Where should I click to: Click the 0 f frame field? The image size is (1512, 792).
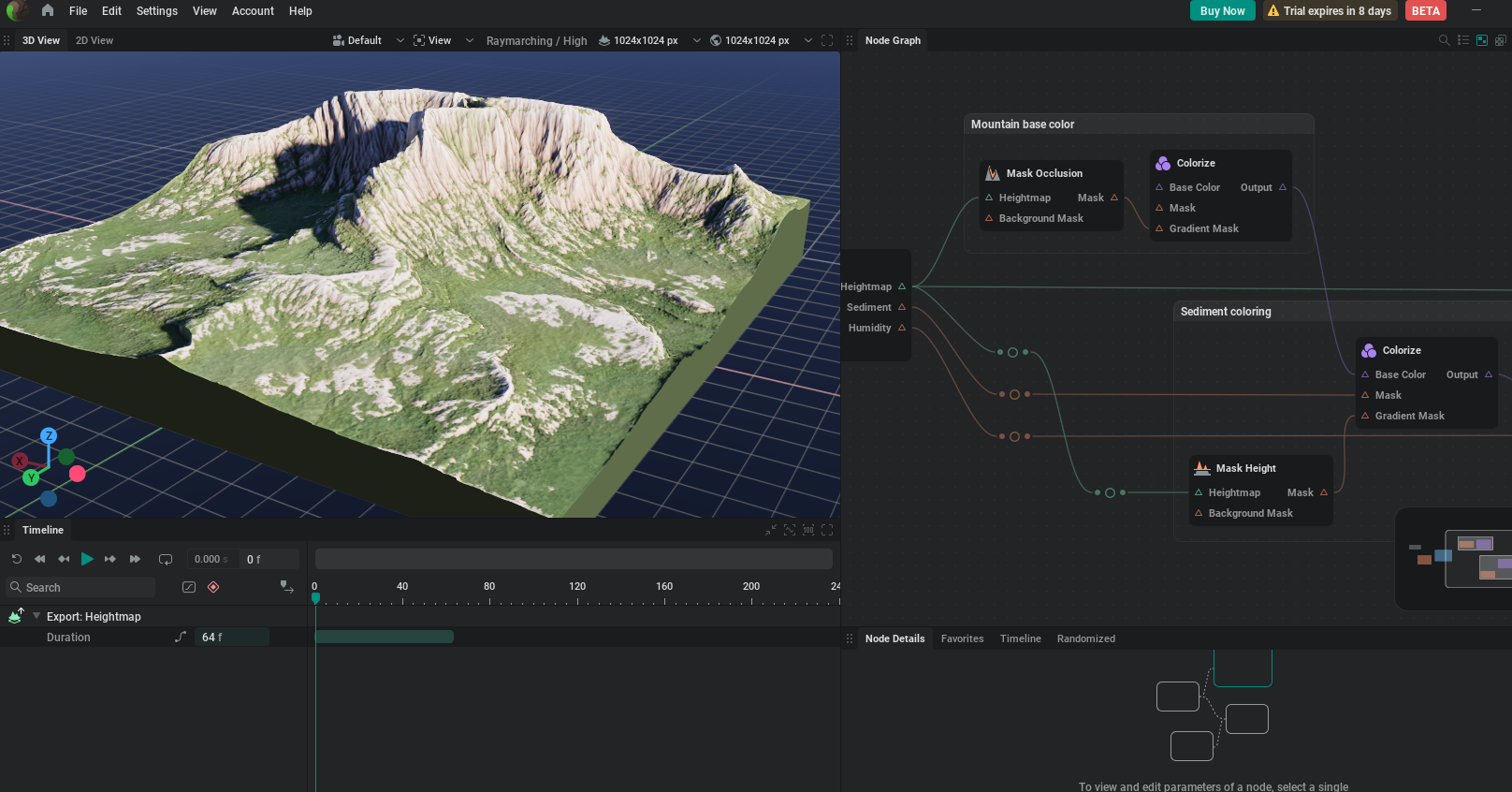[x=269, y=559]
